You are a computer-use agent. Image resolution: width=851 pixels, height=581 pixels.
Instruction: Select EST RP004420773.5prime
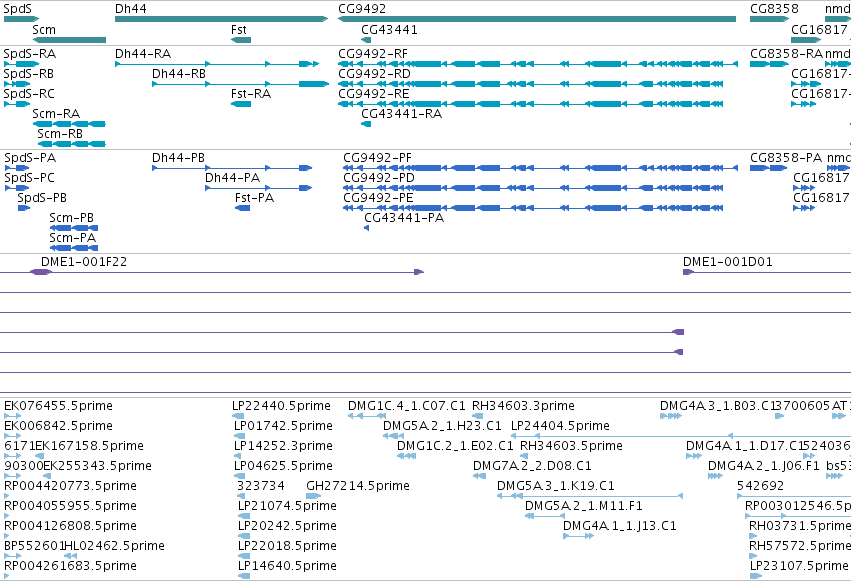70,486
